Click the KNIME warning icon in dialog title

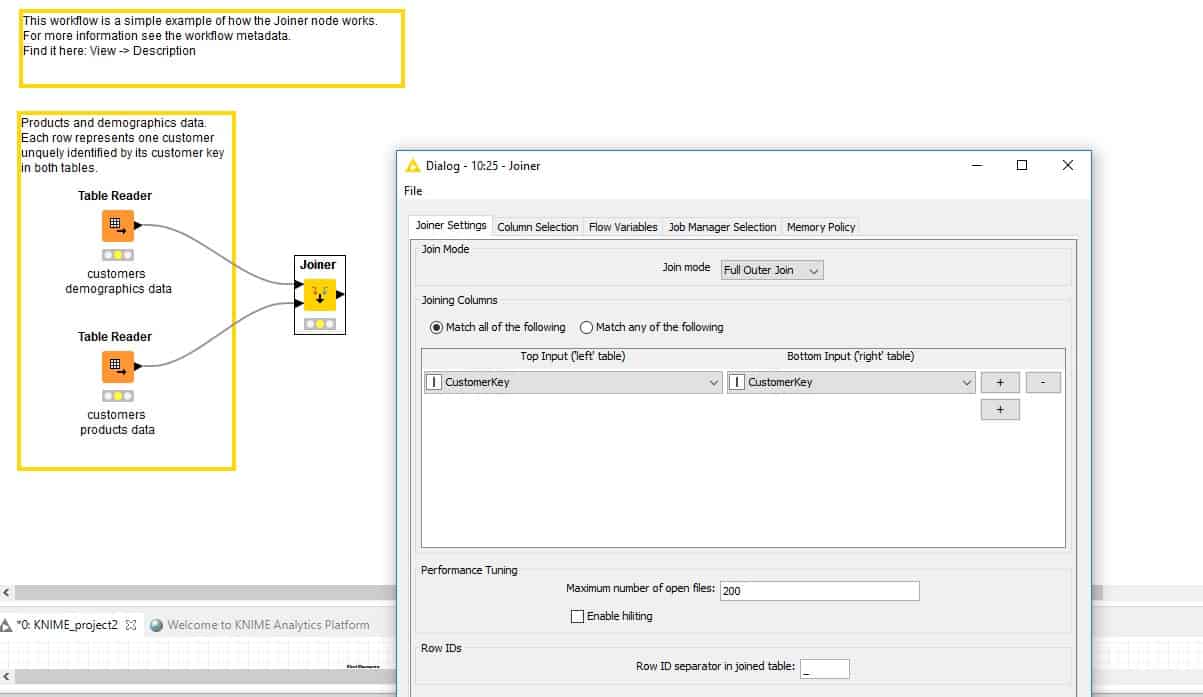coord(413,165)
